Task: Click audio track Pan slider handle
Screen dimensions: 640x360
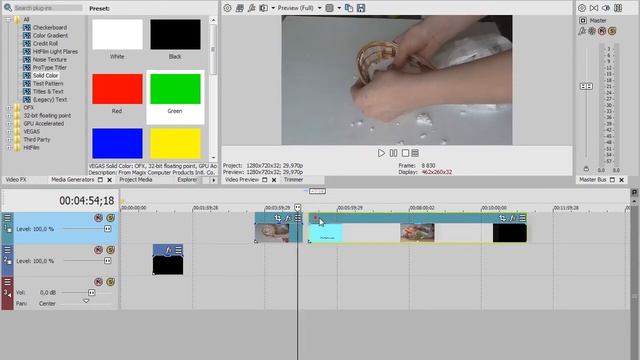Action: point(86,301)
